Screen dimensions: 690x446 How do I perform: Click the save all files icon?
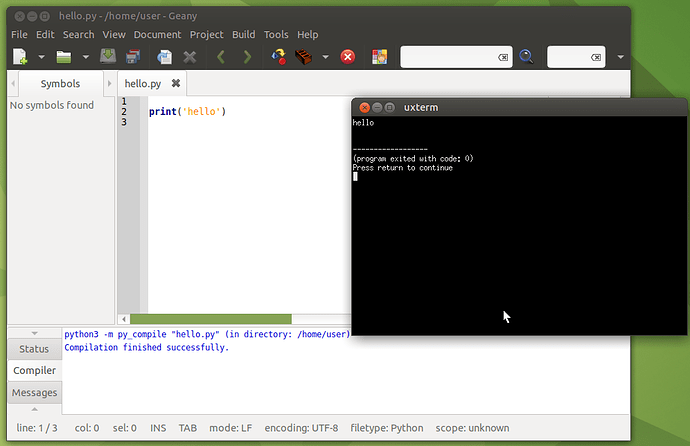pyautogui.click(x=133, y=56)
